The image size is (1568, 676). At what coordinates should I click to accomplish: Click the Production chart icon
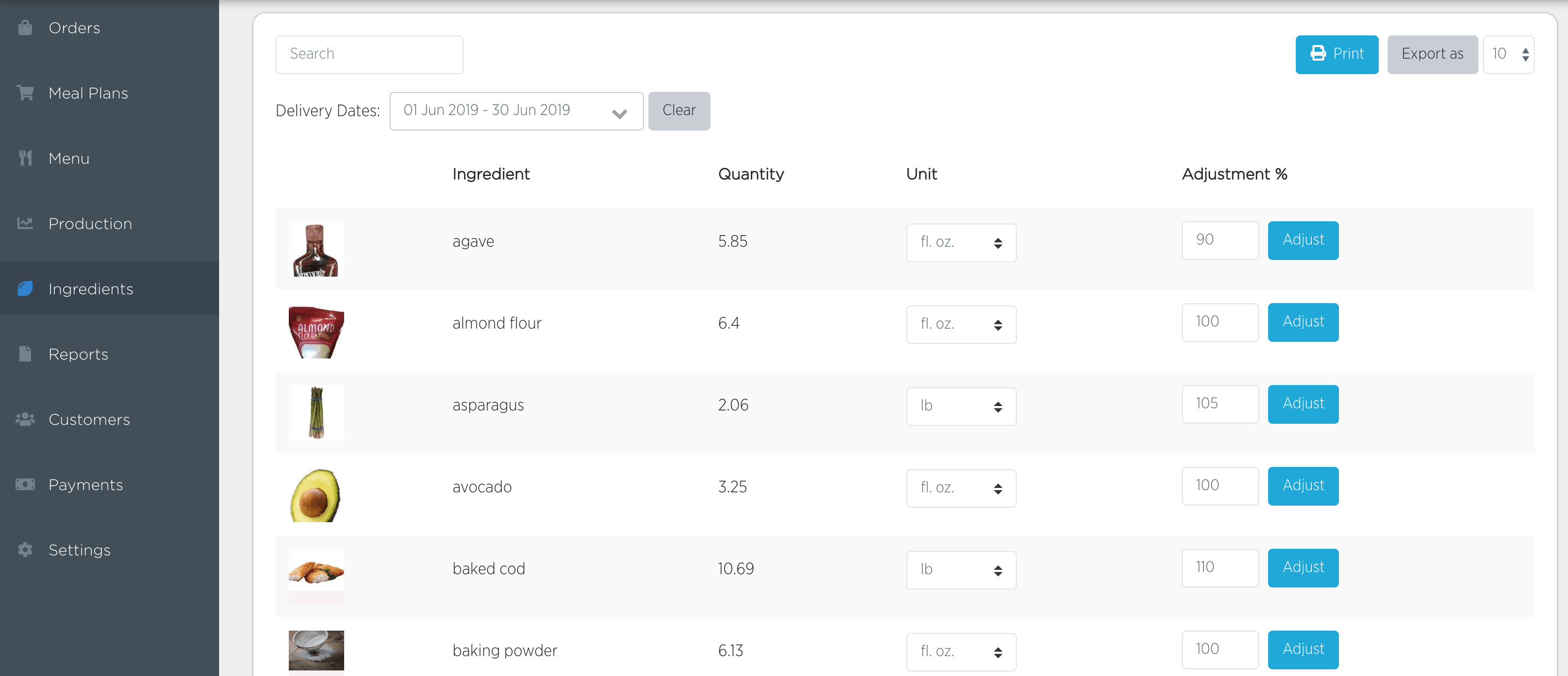(25, 223)
